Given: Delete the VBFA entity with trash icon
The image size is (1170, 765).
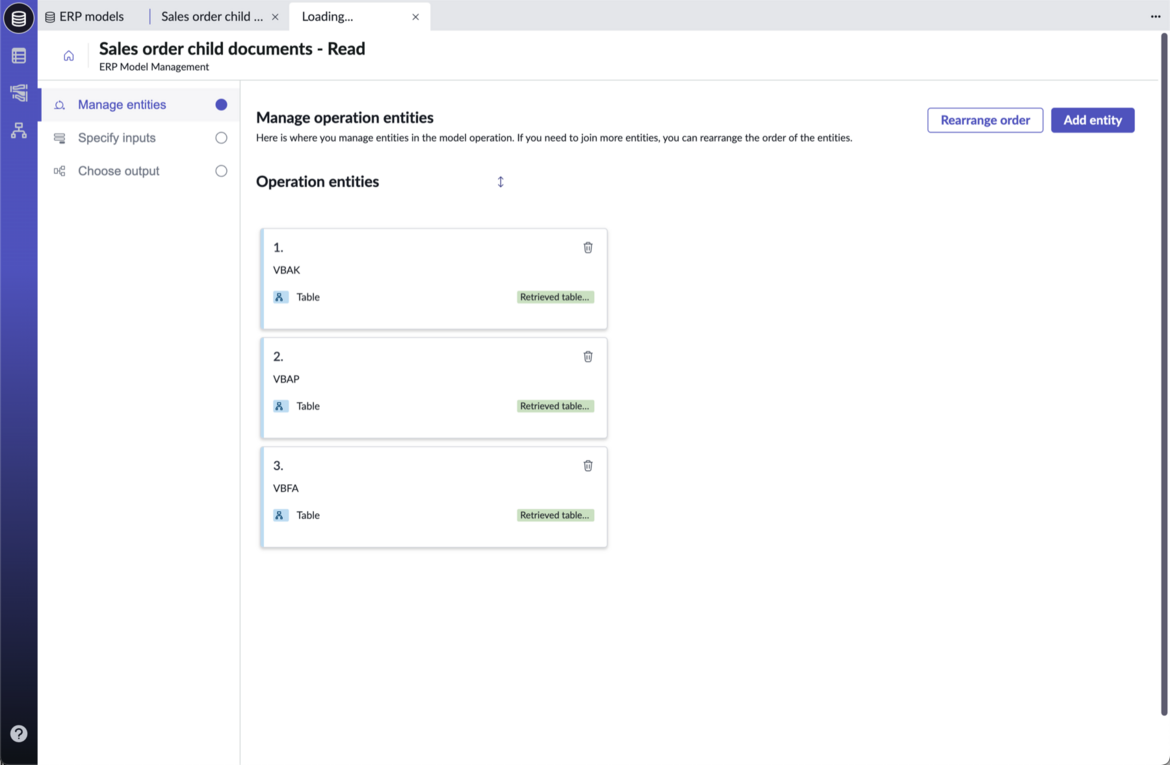Looking at the screenshot, I should click(588, 466).
